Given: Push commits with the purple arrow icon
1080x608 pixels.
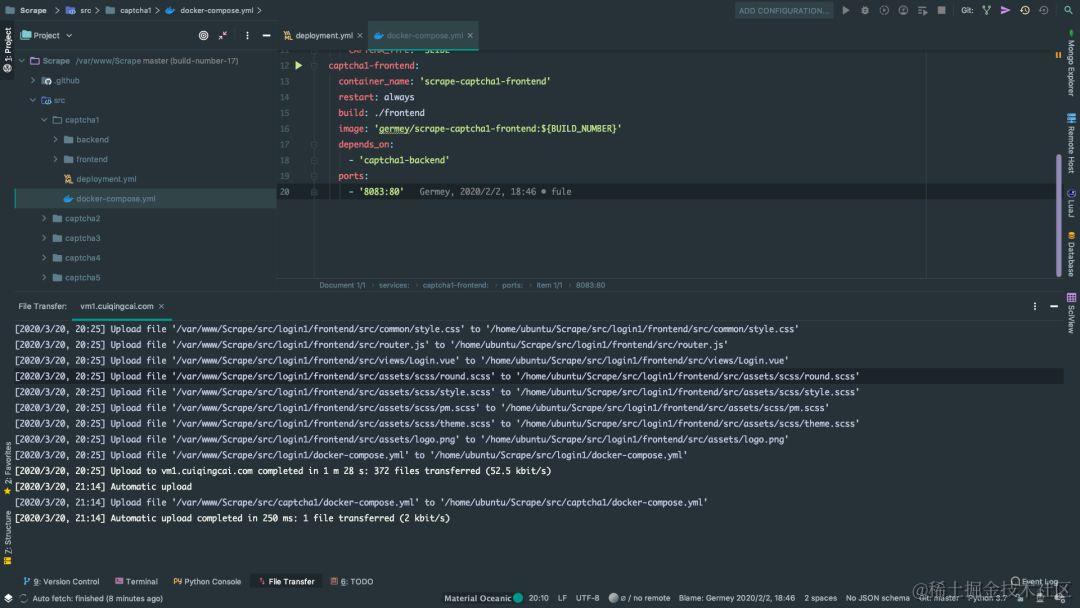Looking at the screenshot, I should tap(1006, 10).
